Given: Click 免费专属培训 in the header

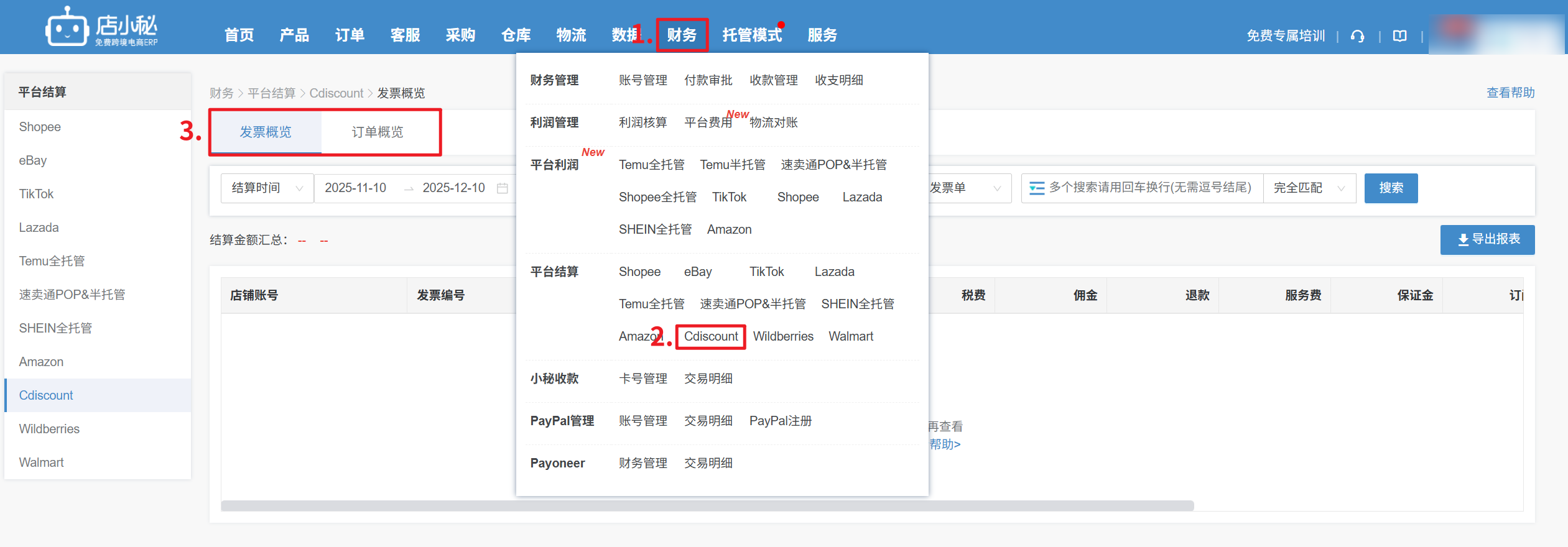Looking at the screenshot, I should [1286, 36].
